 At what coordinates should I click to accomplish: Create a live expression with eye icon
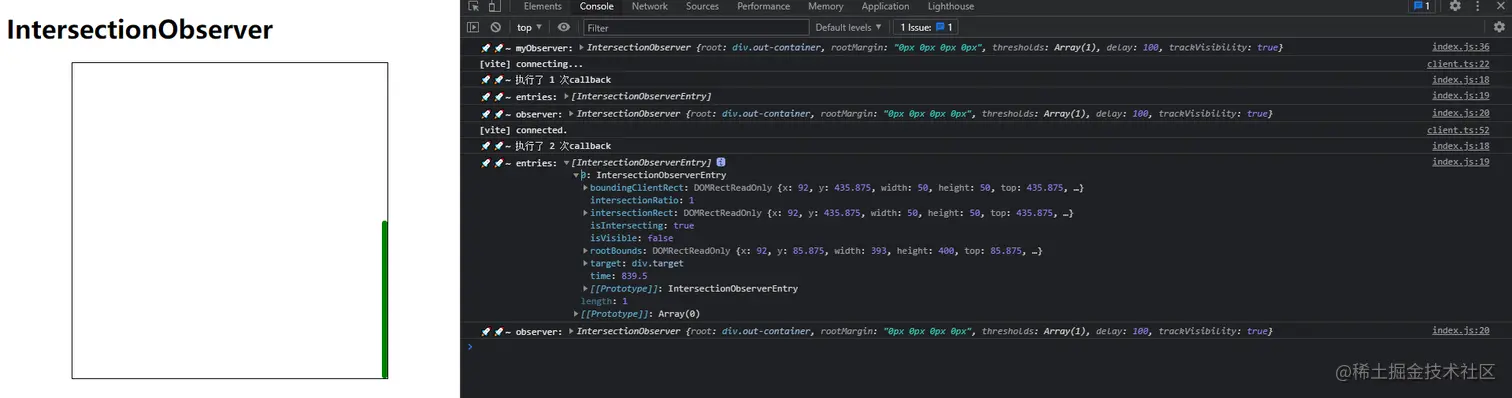(x=564, y=28)
